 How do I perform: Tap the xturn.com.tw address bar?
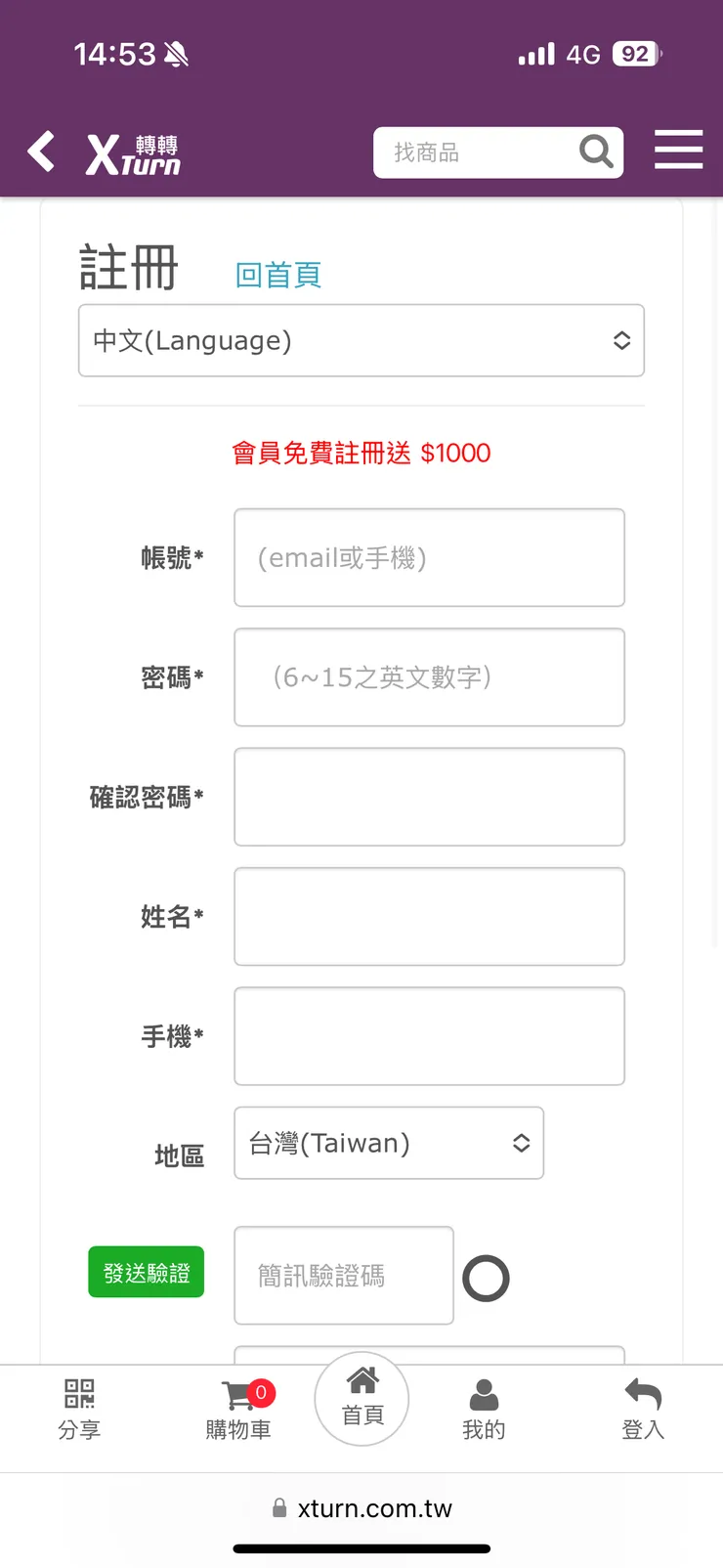(x=361, y=1507)
